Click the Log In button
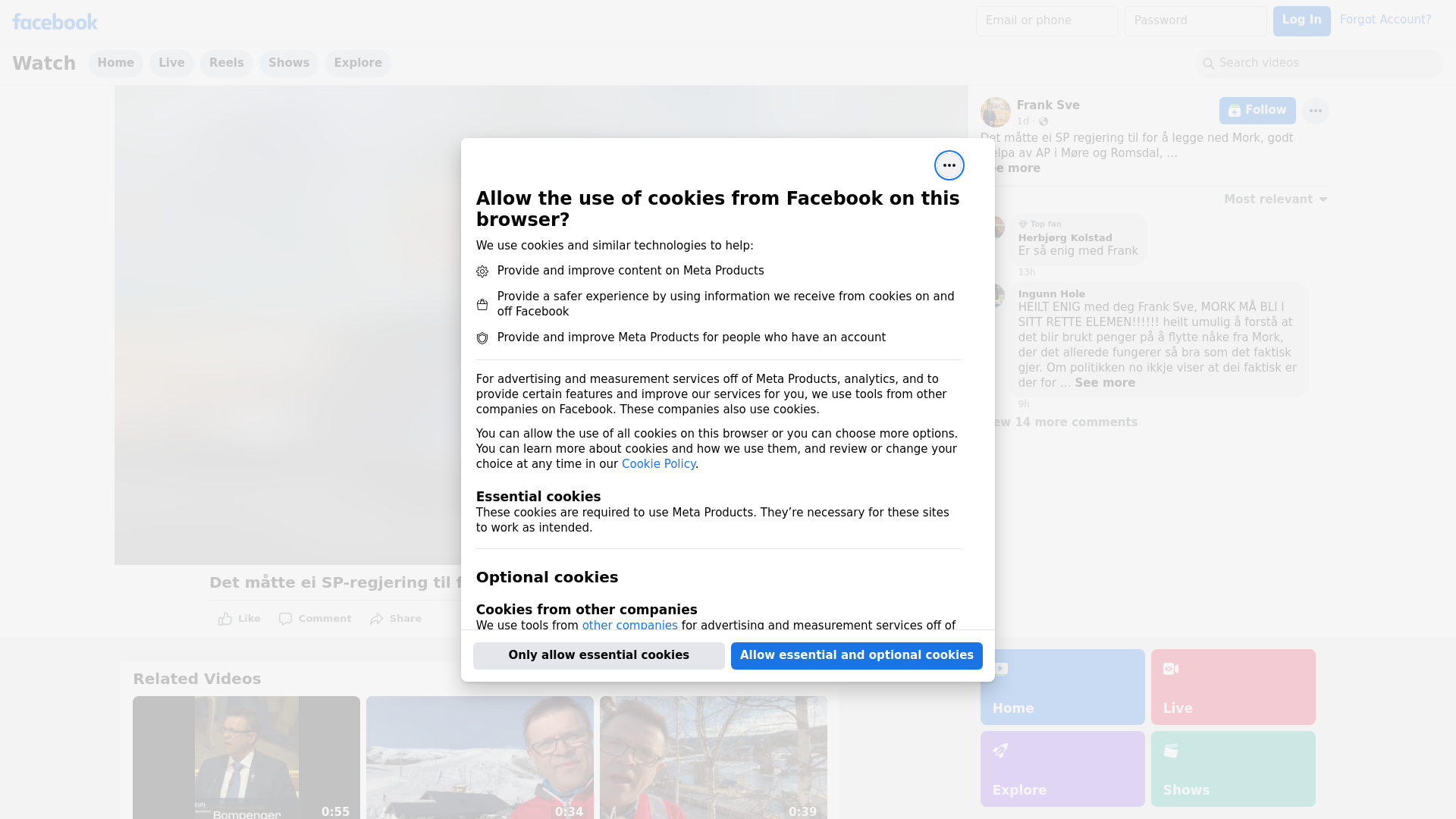Viewport: 1456px width, 819px height. [1301, 20]
